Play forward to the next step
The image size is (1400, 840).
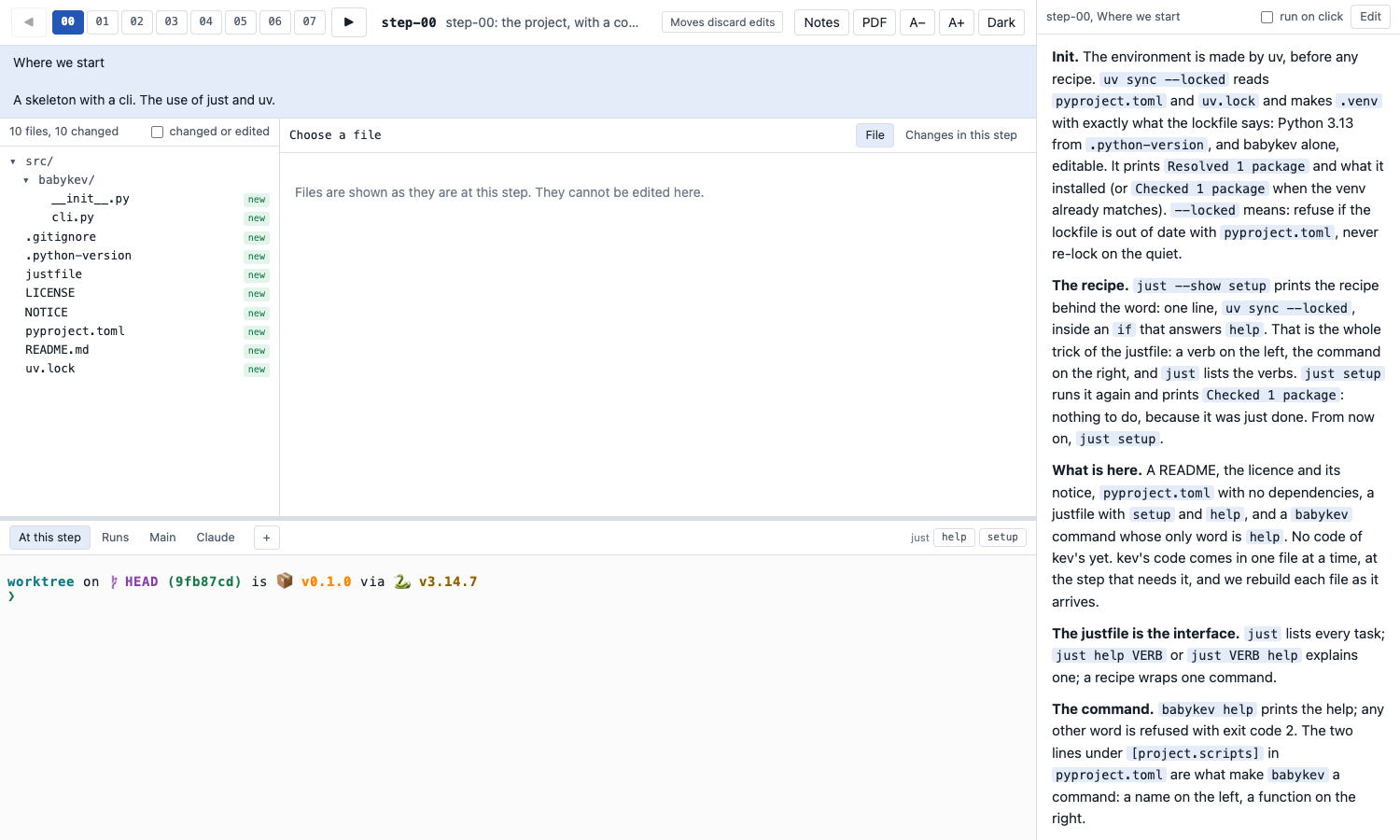[349, 22]
